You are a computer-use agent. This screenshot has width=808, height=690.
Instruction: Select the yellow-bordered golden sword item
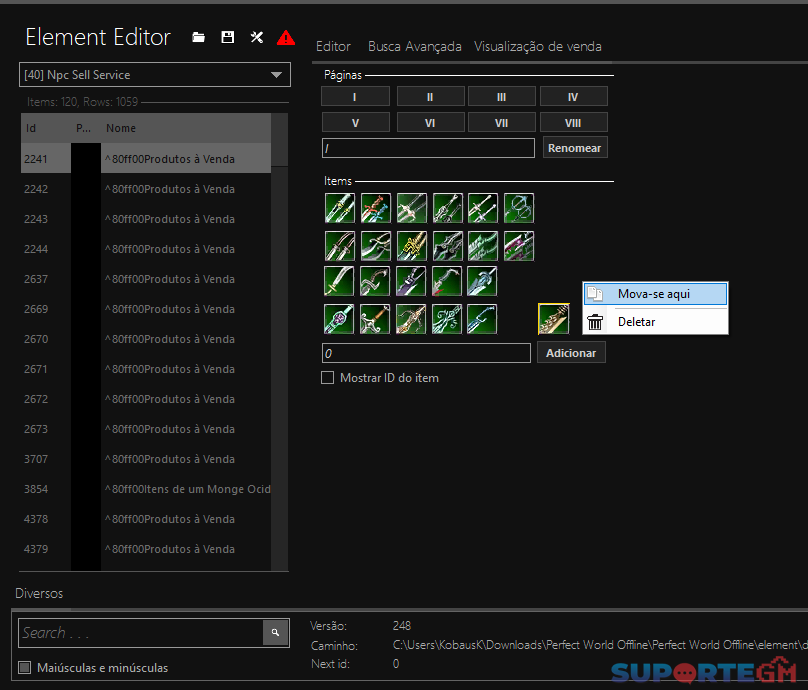(554, 319)
